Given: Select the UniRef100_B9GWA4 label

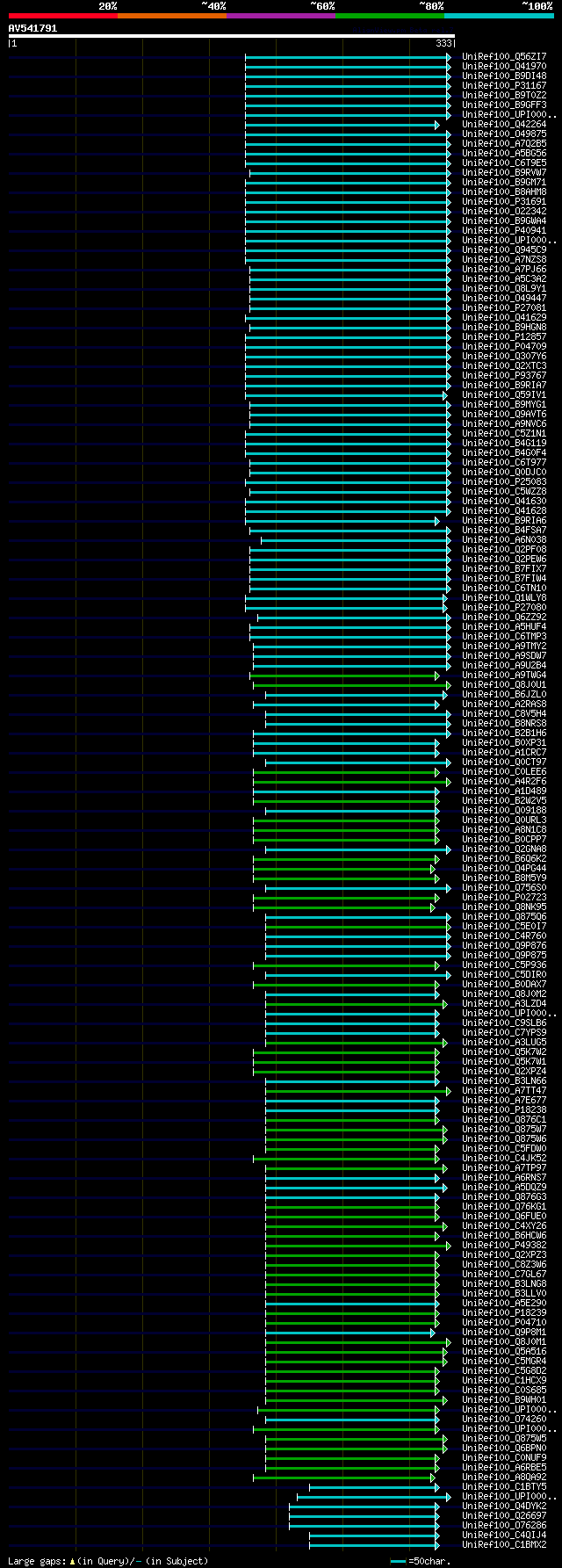Looking at the screenshot, I should [x=504, y=220].
